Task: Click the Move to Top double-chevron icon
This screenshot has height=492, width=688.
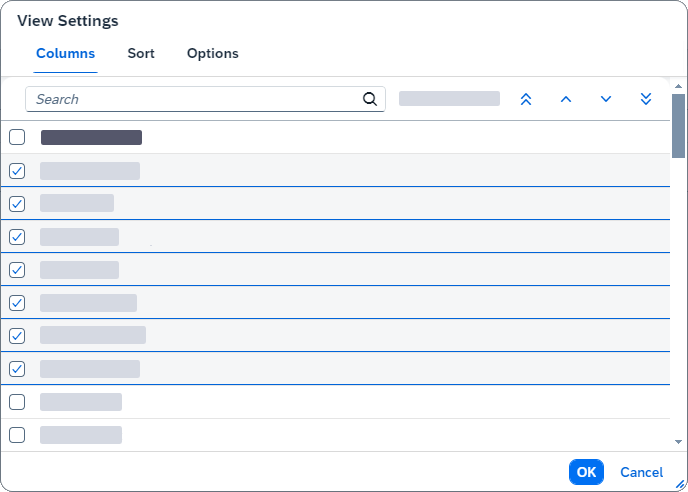Action: (526, 99)
